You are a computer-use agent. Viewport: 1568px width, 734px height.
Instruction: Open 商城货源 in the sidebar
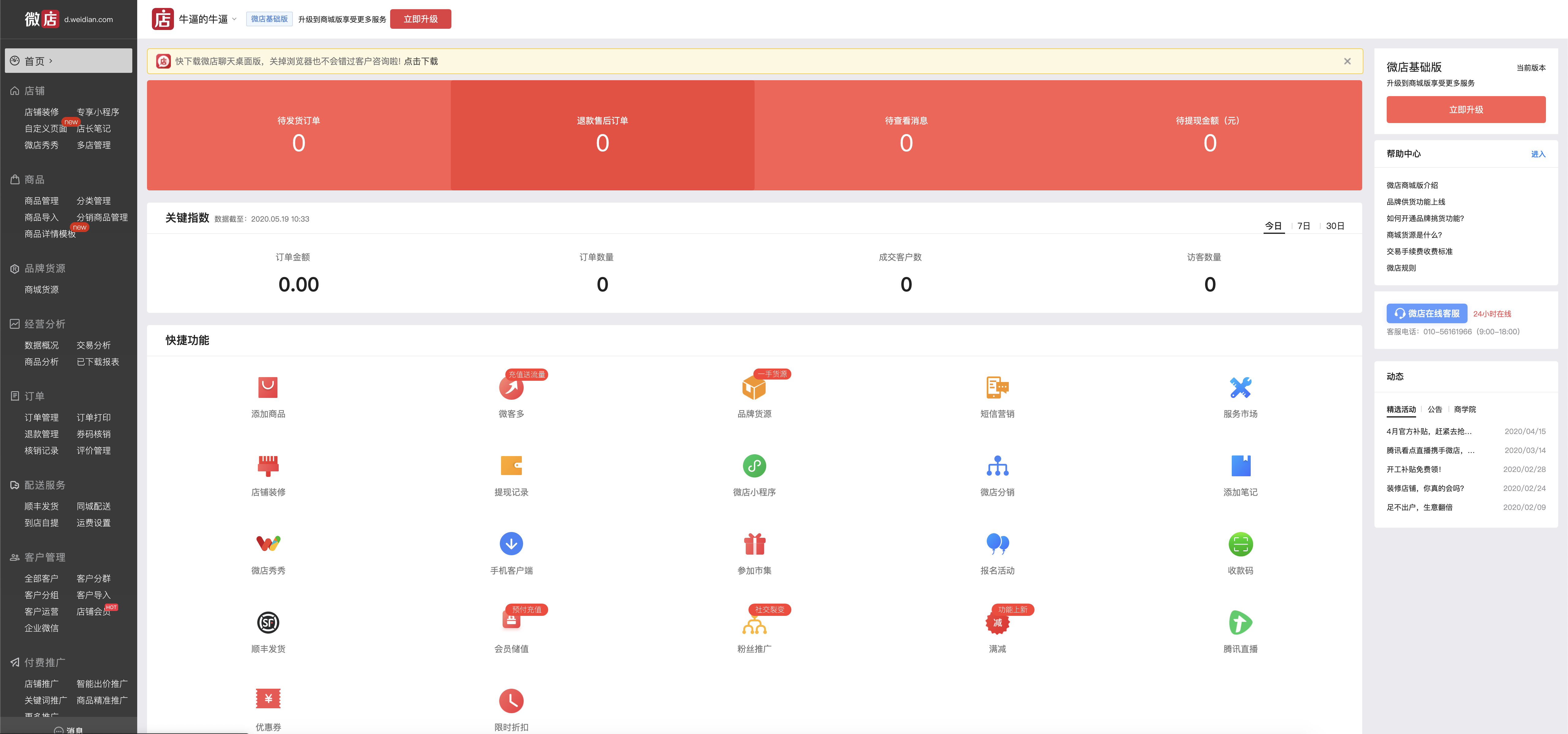click(x=41, y=290)
